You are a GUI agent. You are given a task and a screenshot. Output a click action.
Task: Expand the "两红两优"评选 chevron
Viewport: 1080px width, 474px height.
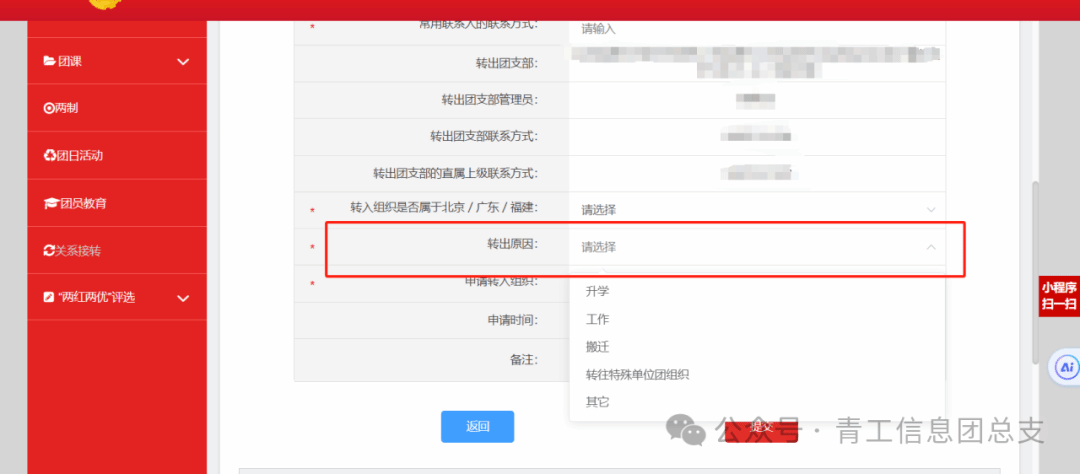(183, 298)
